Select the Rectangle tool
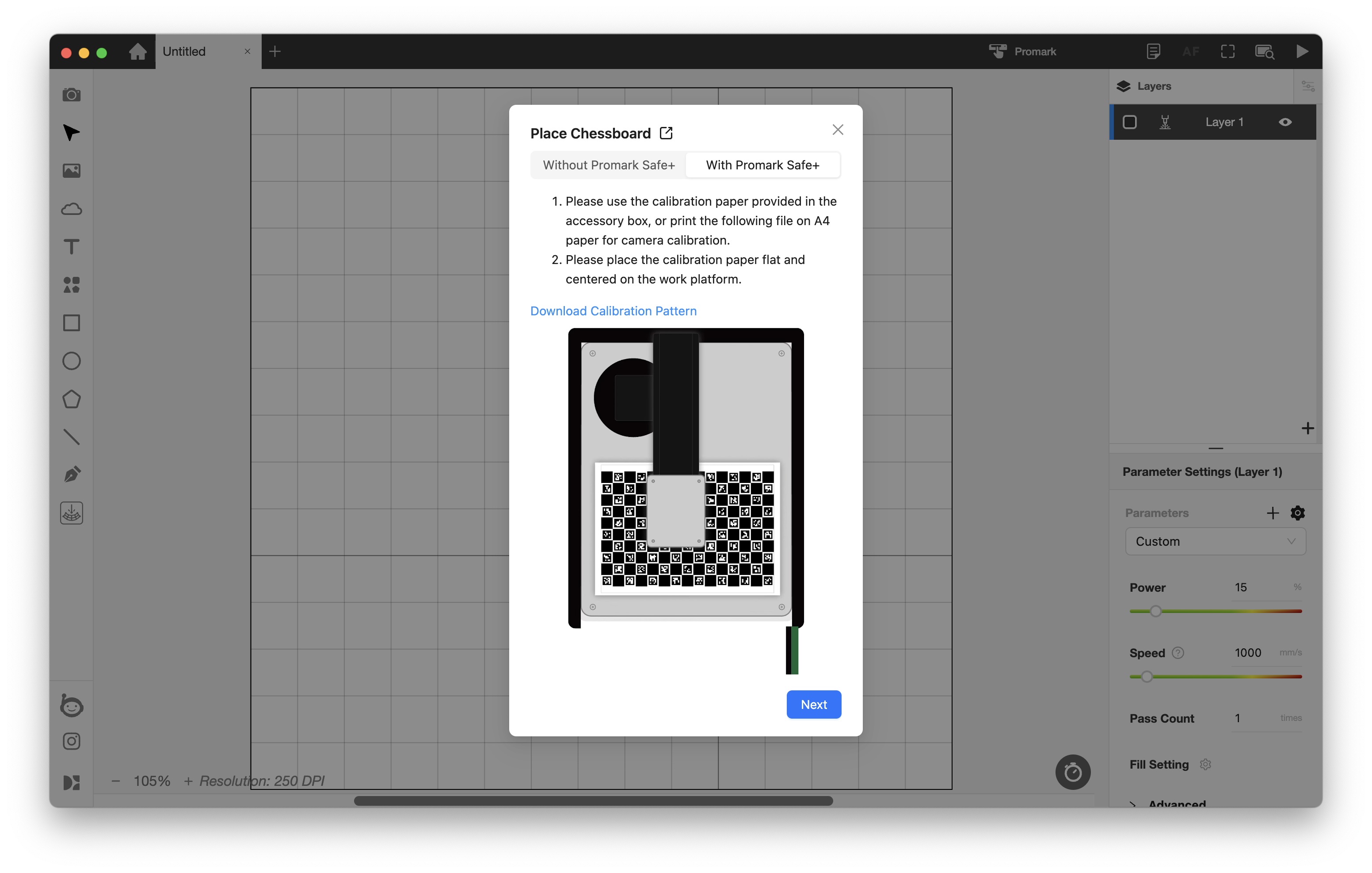Viewport: 1372px width, 873px height. pos(71,323)
